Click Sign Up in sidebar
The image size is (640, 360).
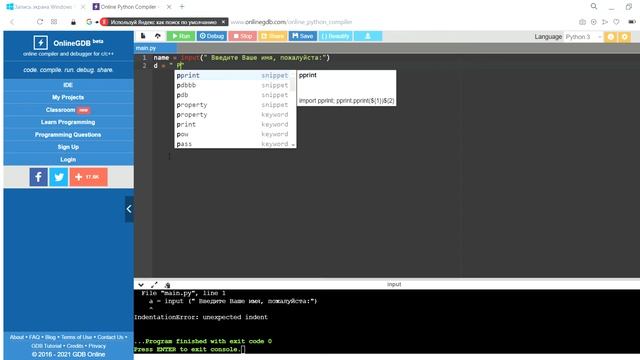(x=68, y=147)
